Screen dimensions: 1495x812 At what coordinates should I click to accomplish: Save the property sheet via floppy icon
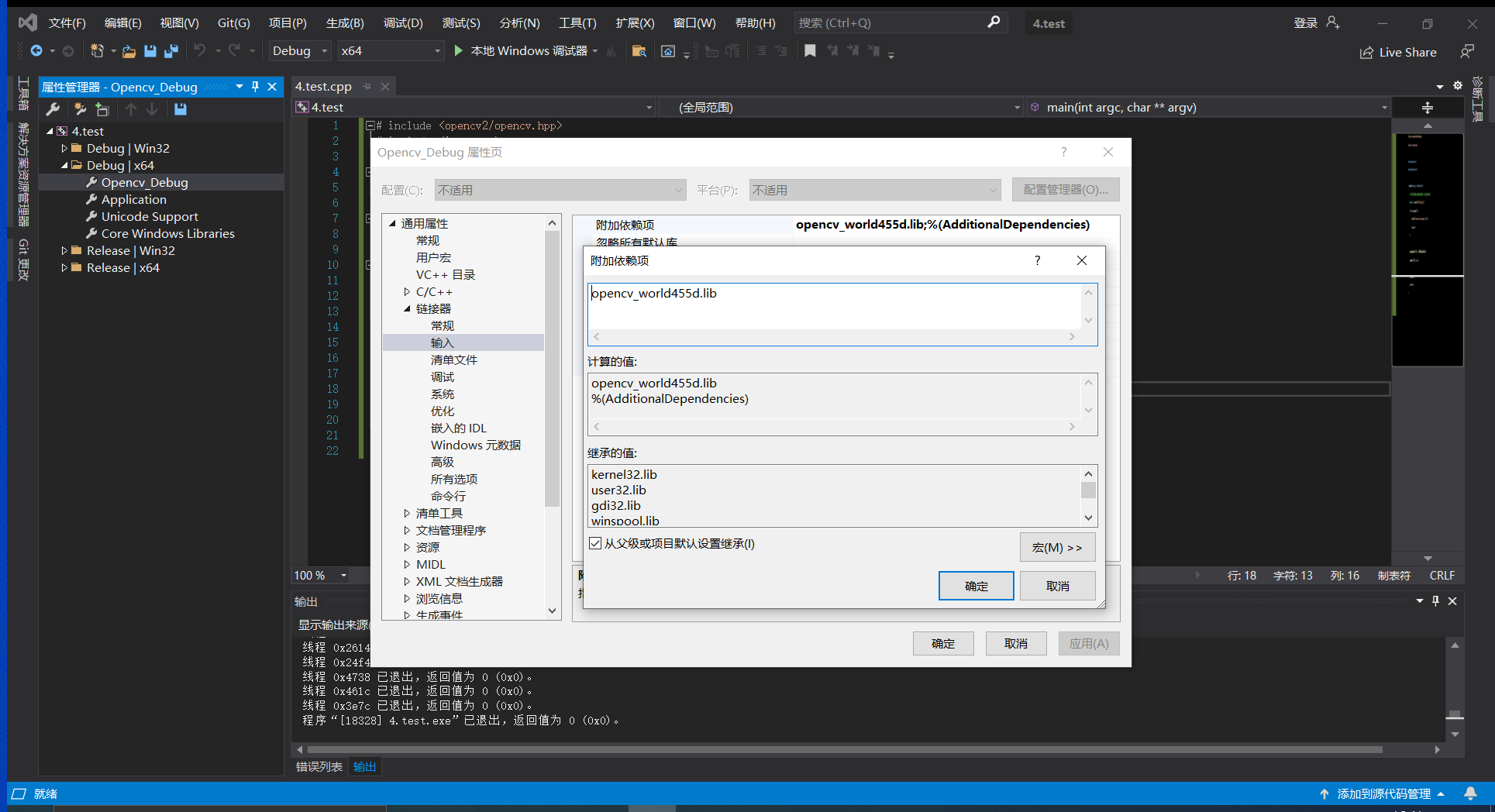click(181, 109)
